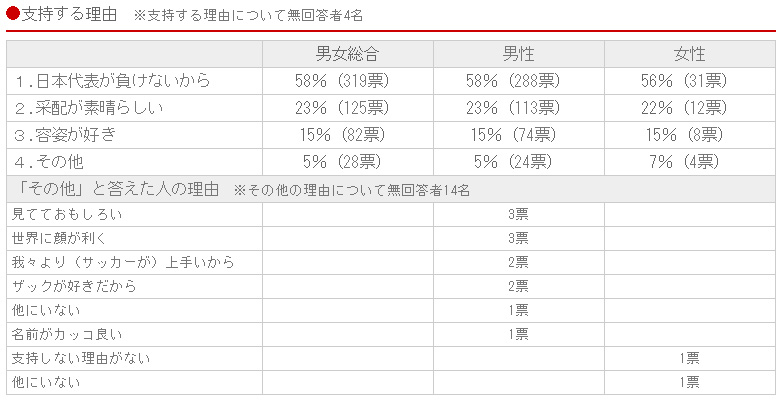Viewport: 780px width, 400px height.
Task: Click the 23% (113票) cell in 男性
Action: (513, 108)
